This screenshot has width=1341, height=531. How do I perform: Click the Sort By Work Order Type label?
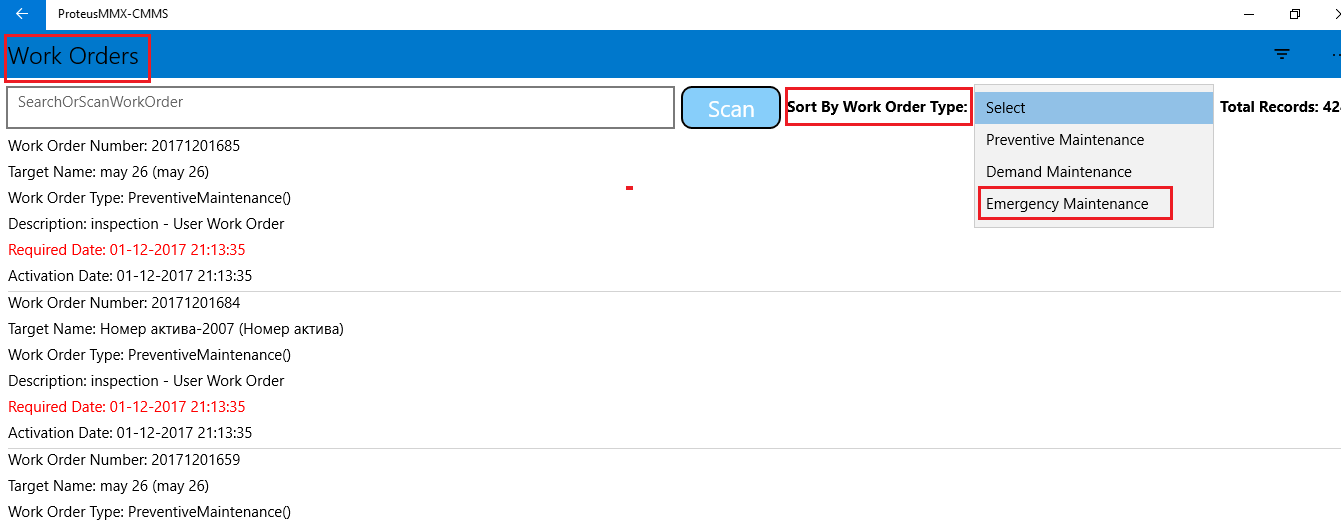(x=878, y=107)
